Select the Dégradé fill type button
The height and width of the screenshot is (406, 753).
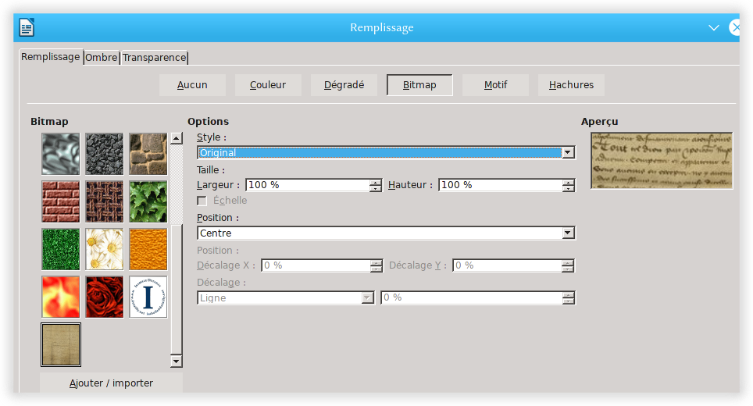[x=344, y=85]
